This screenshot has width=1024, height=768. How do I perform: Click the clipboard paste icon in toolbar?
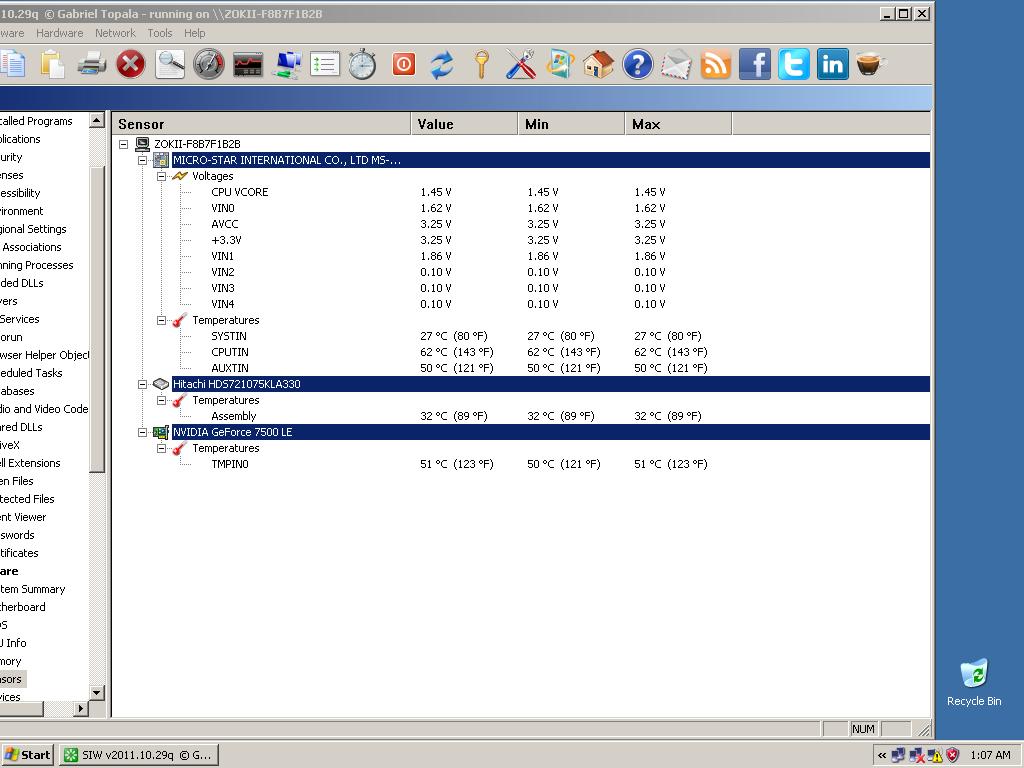(52, 65)
